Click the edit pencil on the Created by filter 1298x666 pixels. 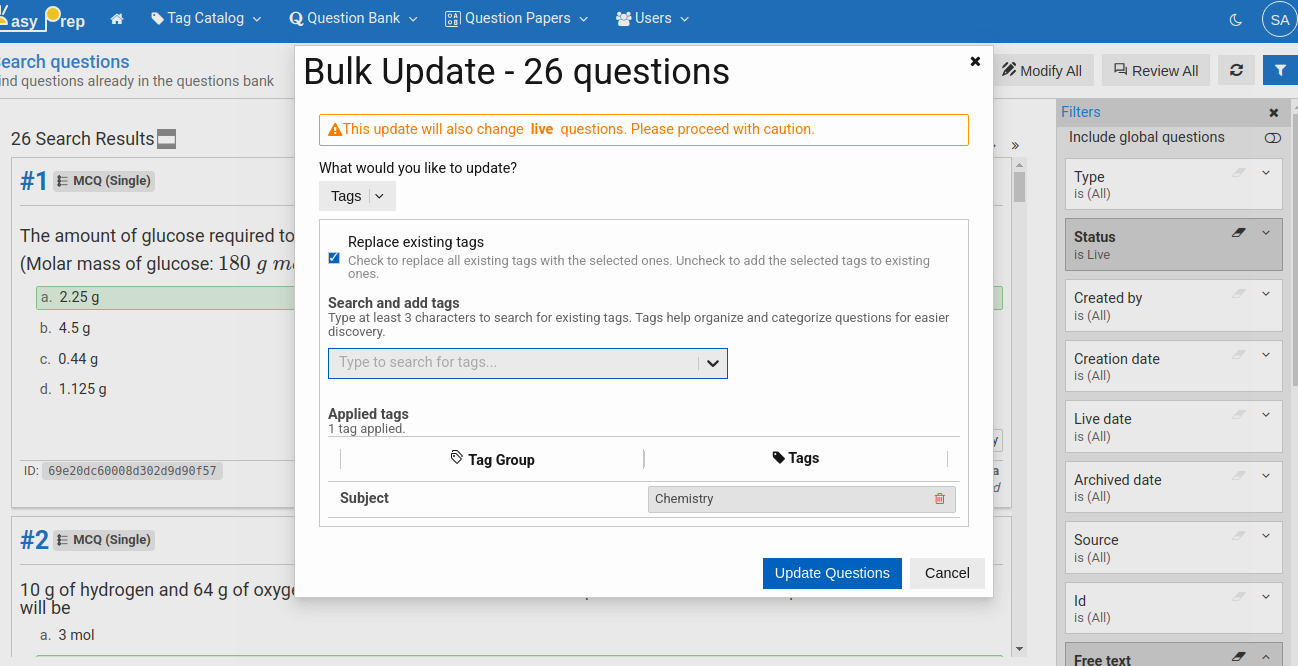pyautogui.click(x=1239, y=292)
